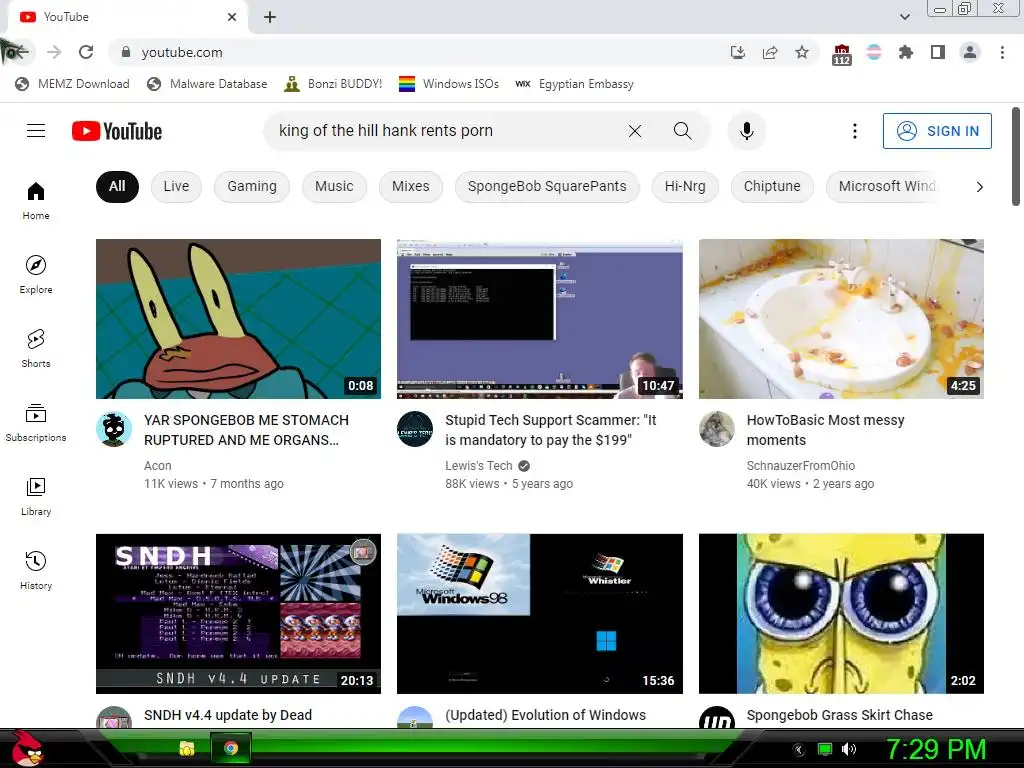This screenshot has height=768, width=1024.
Task: Open Subscriptions in the sidebar
Action: (x=36, y=423)
